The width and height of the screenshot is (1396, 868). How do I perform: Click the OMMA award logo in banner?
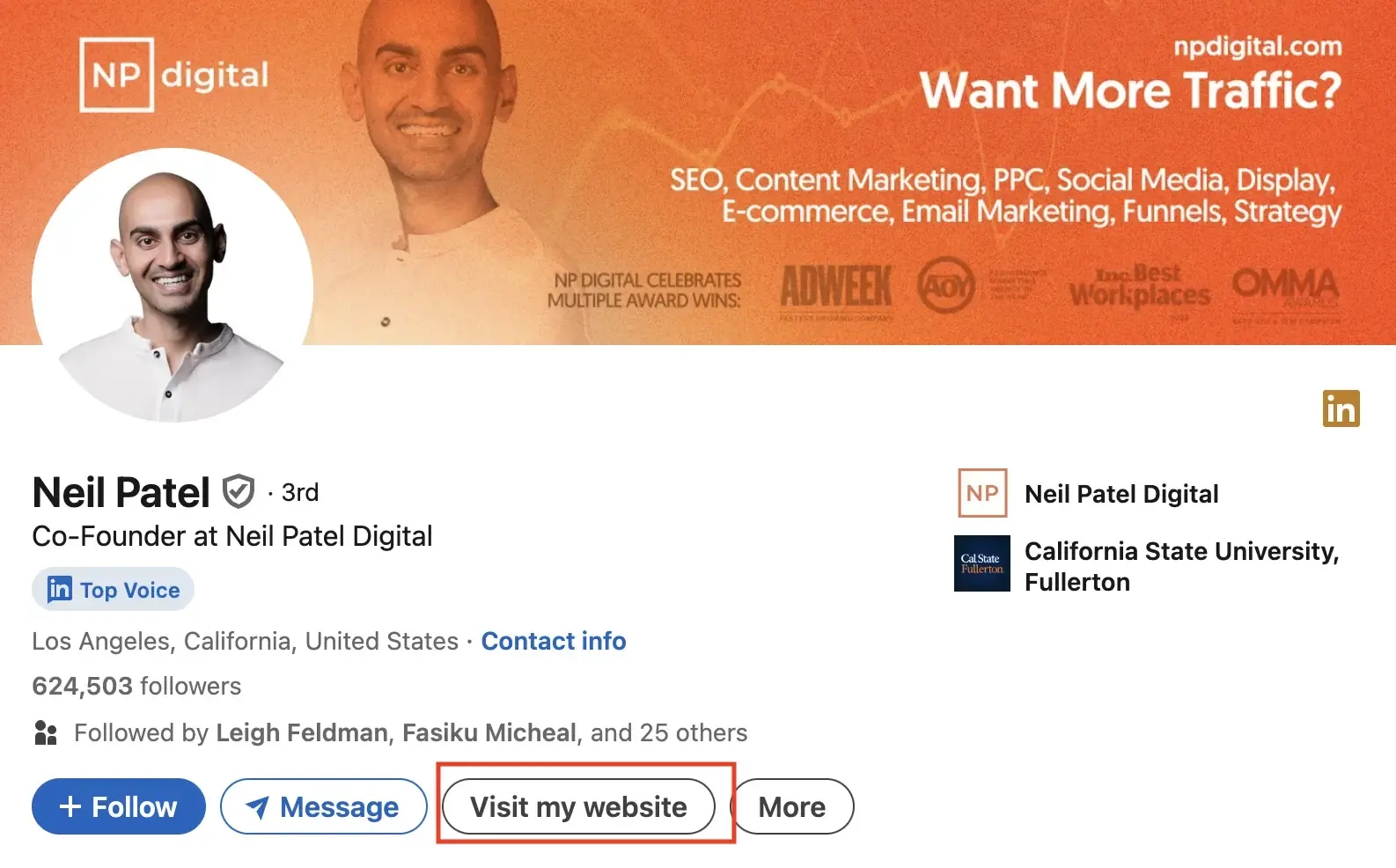pos(1285,285)
